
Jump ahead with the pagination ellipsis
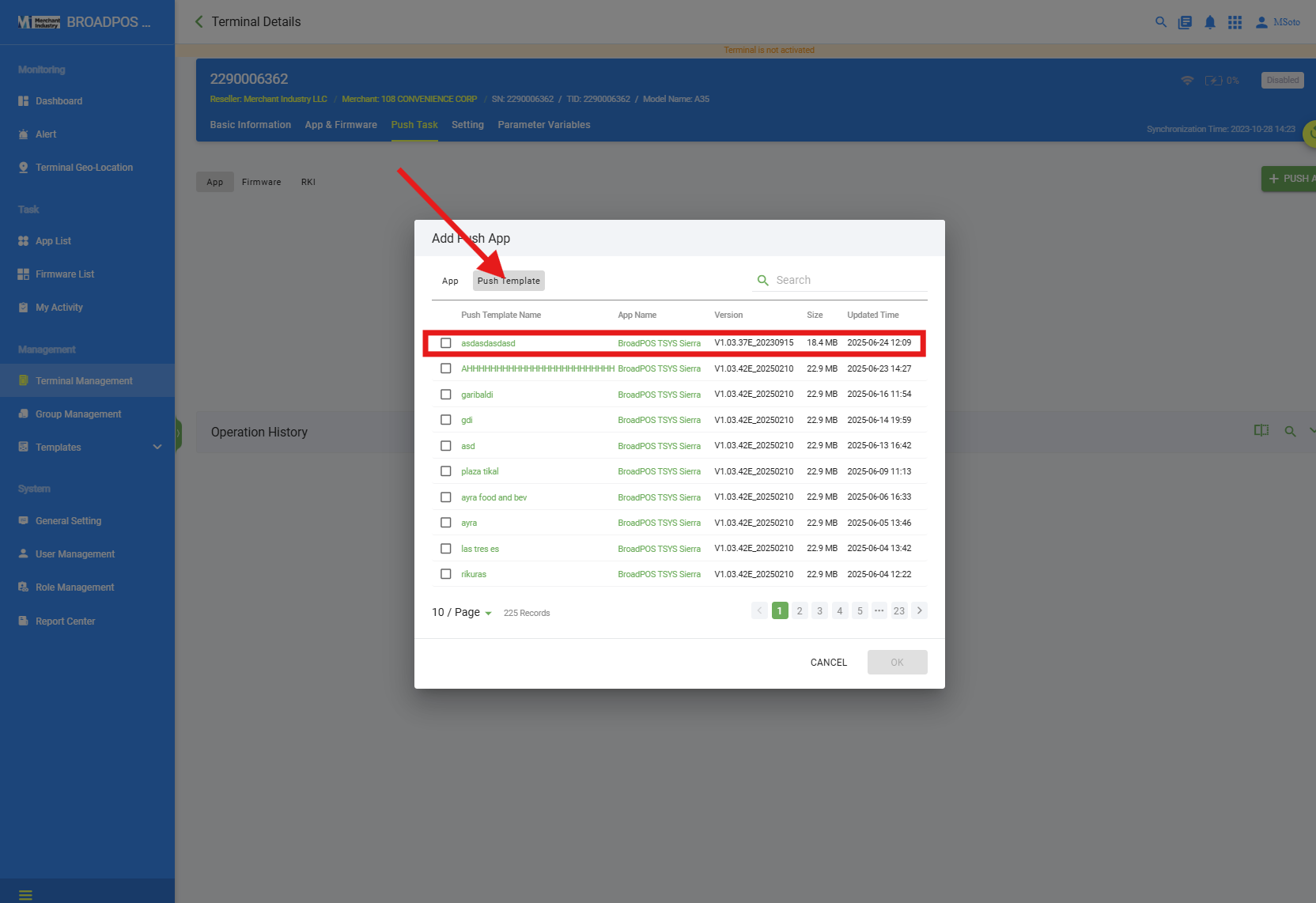(x=879, y=610)
